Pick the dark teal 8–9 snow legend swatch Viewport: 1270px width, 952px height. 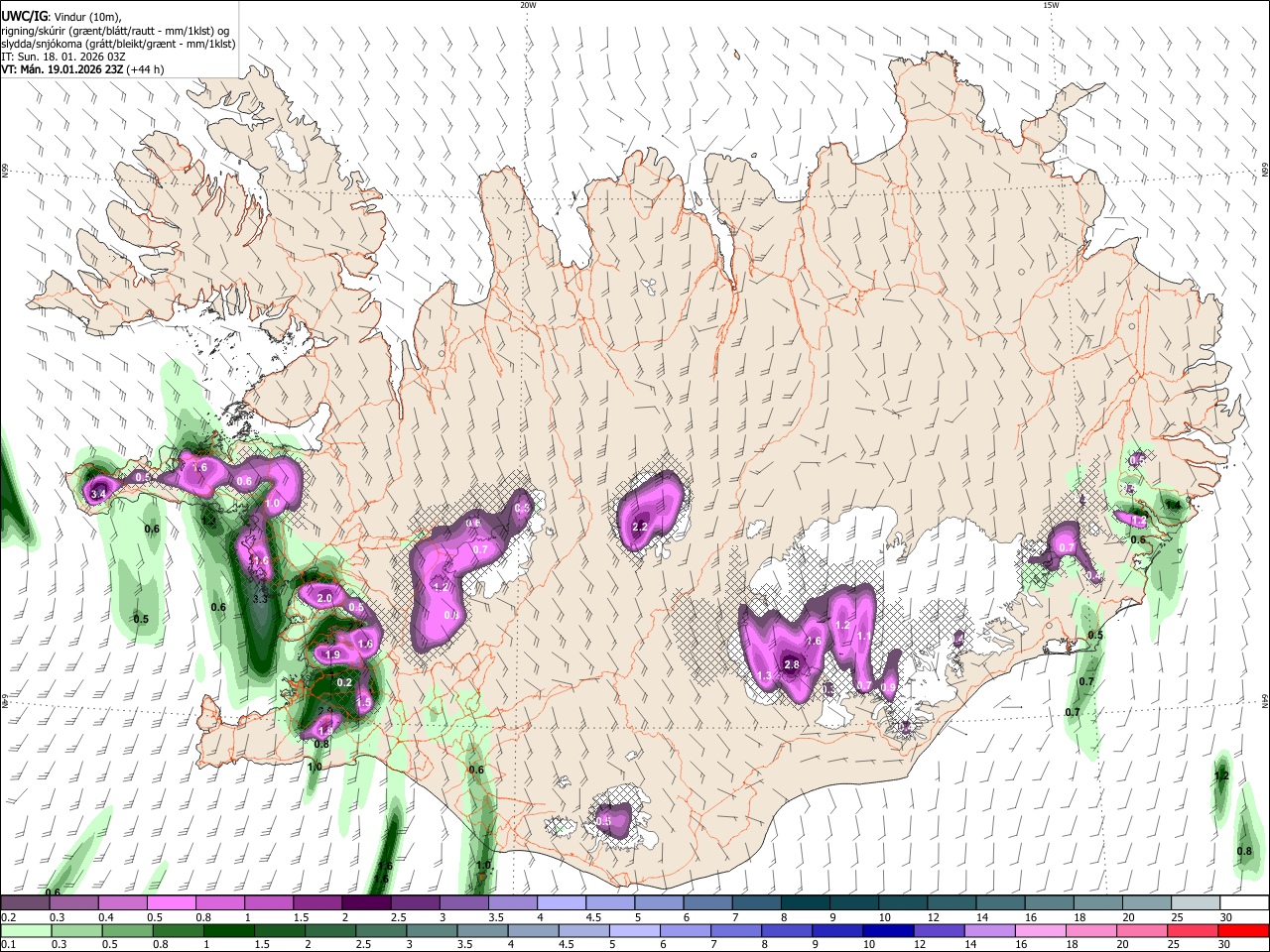(x=806, y=903)
